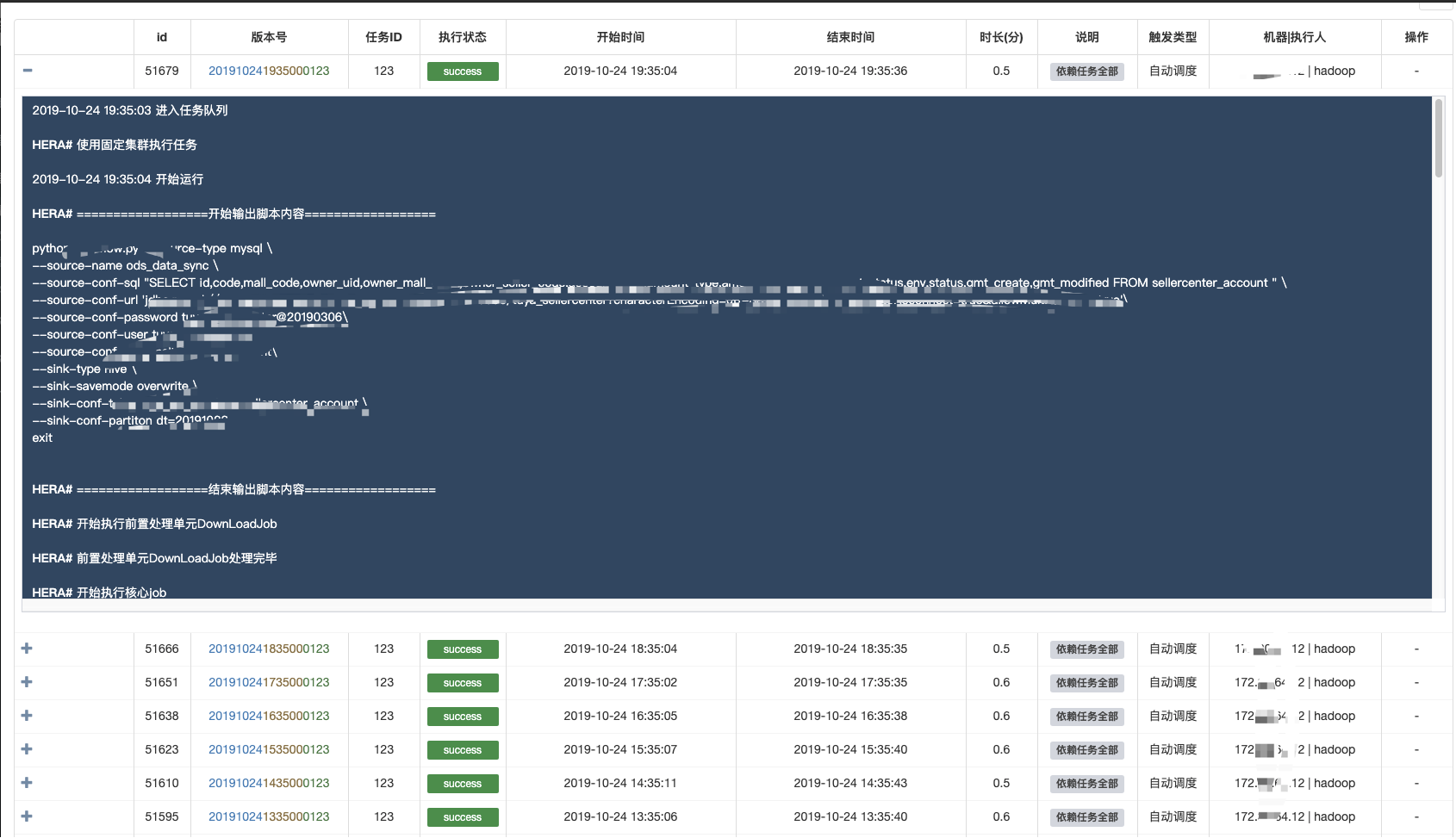Open version link 201910241435000123
Image resolution: width=1456 pixels, height=838 pixels.
[269, 783]
